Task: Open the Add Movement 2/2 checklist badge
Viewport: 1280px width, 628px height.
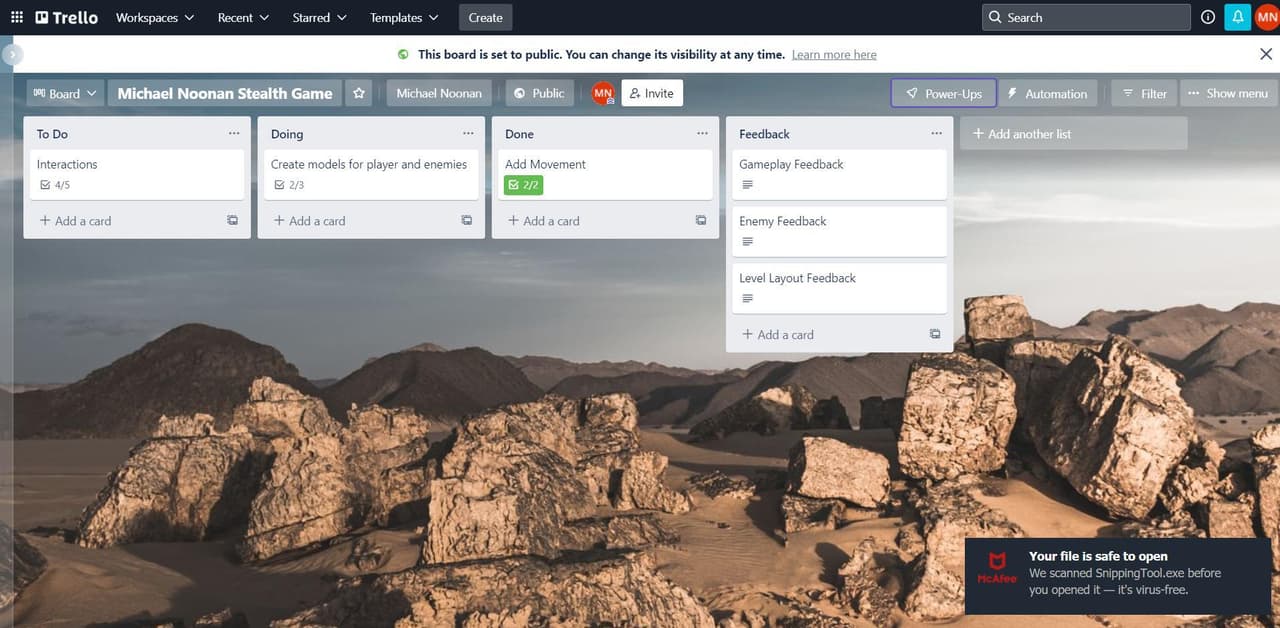Action: click(x=524, y=185)
